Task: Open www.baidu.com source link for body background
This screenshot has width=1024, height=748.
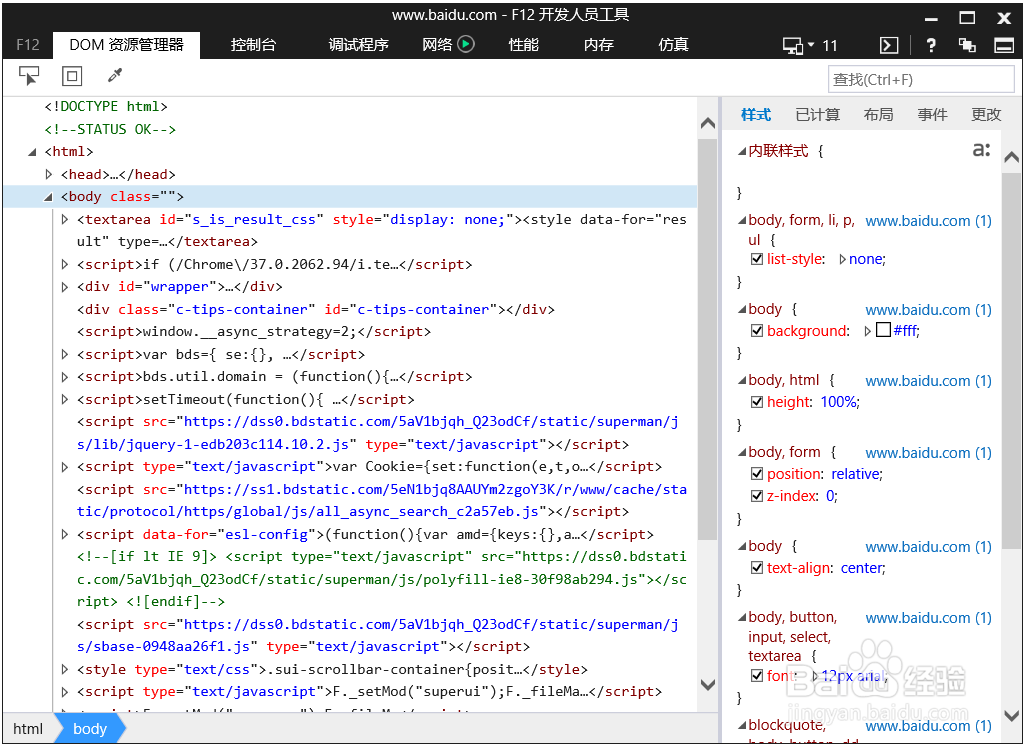Action: click(929, 310)
